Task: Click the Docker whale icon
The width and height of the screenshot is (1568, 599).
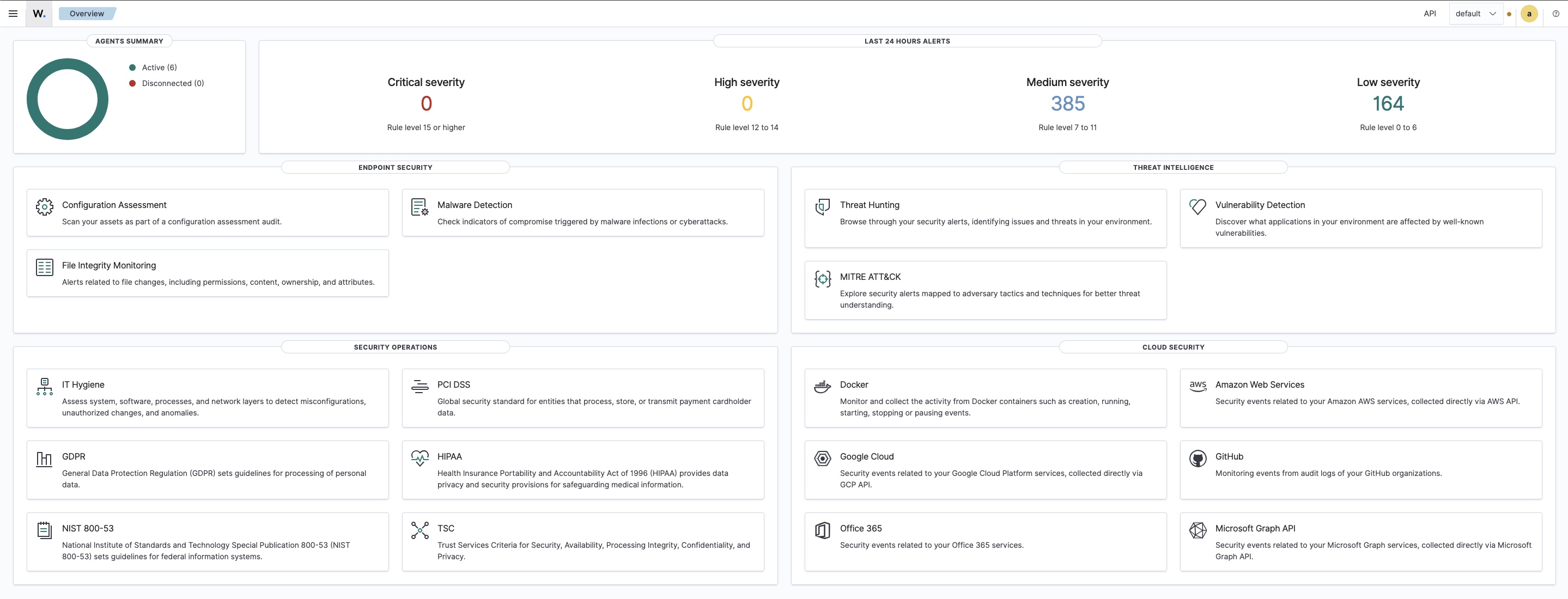Action: 822,386
